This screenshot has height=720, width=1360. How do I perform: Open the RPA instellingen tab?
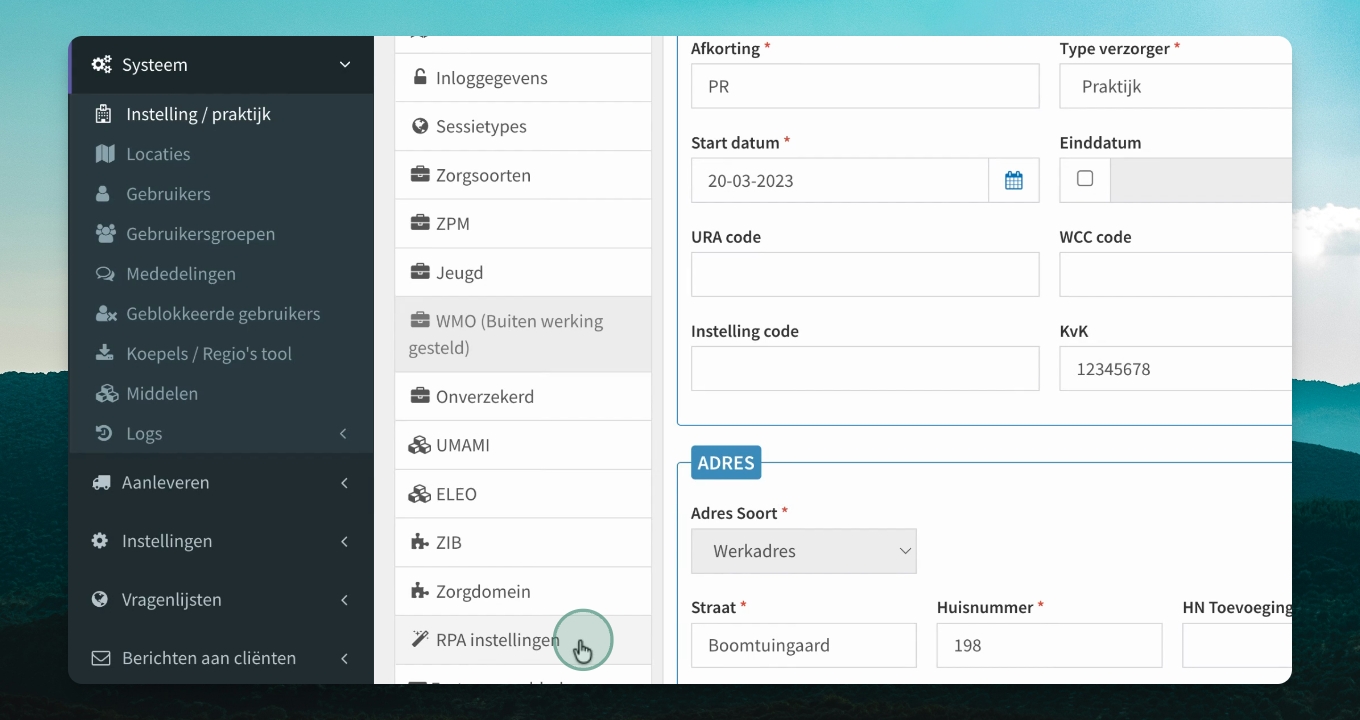pos(523,640)
